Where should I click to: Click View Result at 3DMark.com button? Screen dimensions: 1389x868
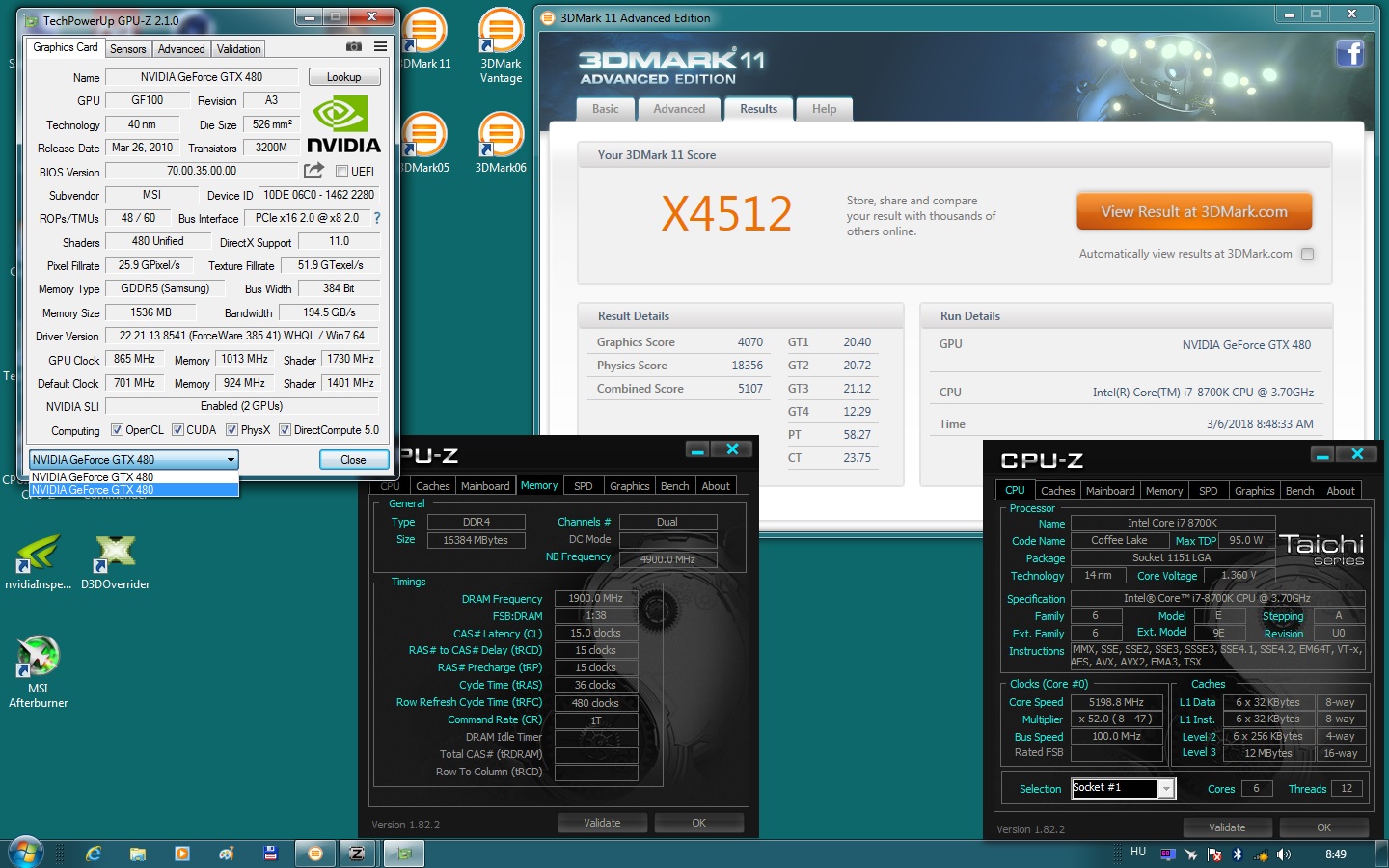coord(1194,211)
